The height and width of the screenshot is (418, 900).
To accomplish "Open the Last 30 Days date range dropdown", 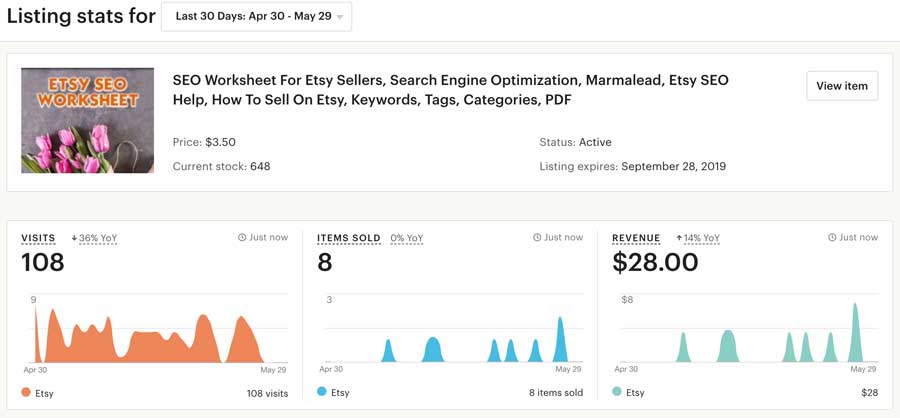I will pos(256,17).
